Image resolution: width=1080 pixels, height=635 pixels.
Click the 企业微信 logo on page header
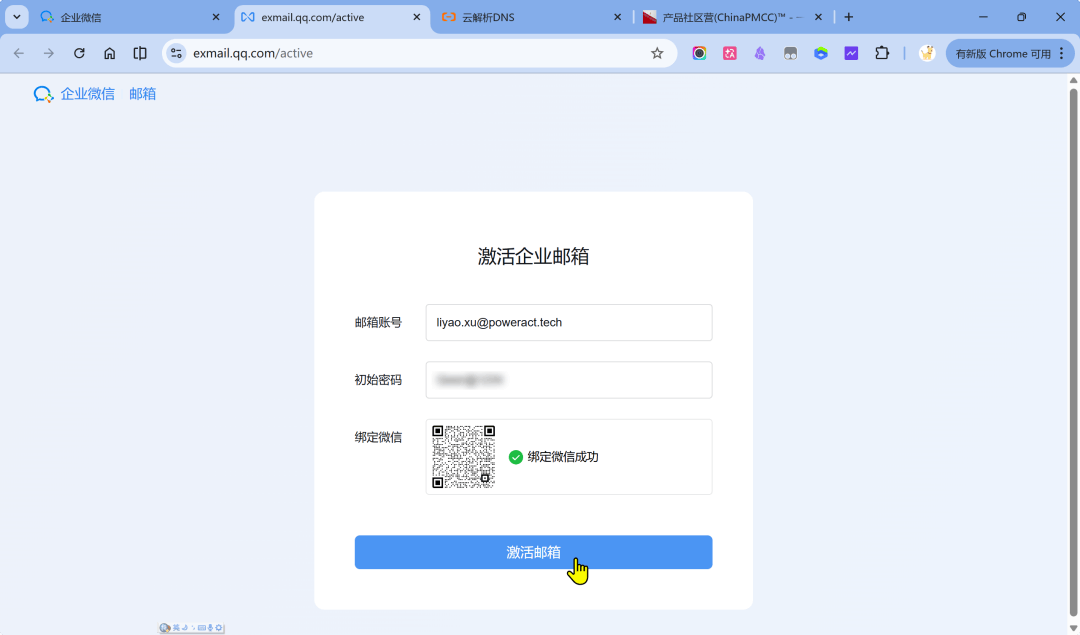74,94
